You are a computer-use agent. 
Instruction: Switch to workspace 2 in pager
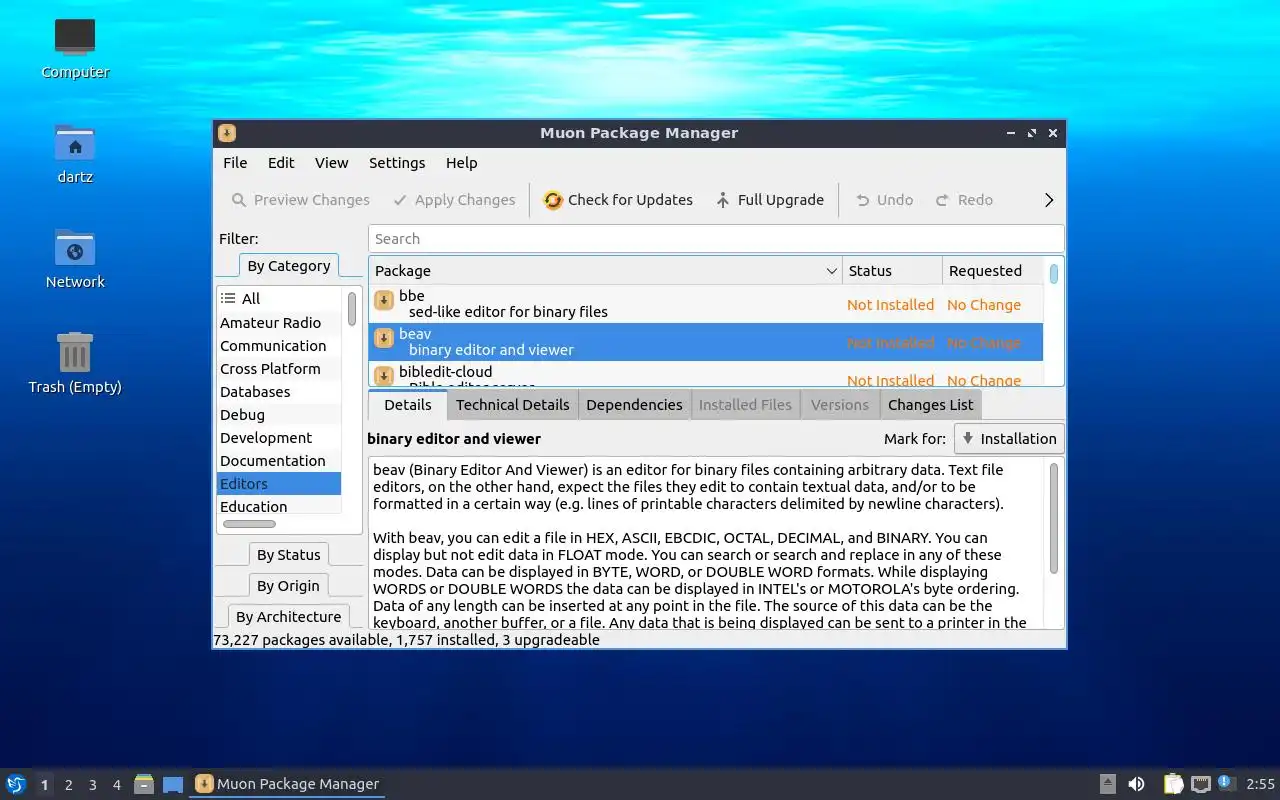click(68, 785)
